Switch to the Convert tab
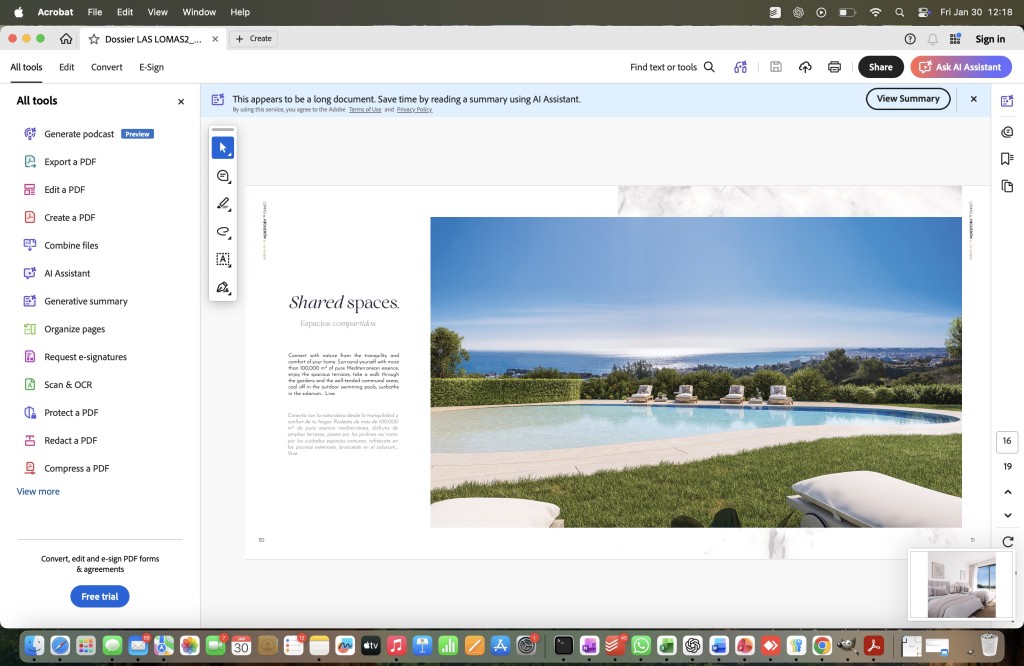This screenshot has width=1024, height=666. point(106,67)
